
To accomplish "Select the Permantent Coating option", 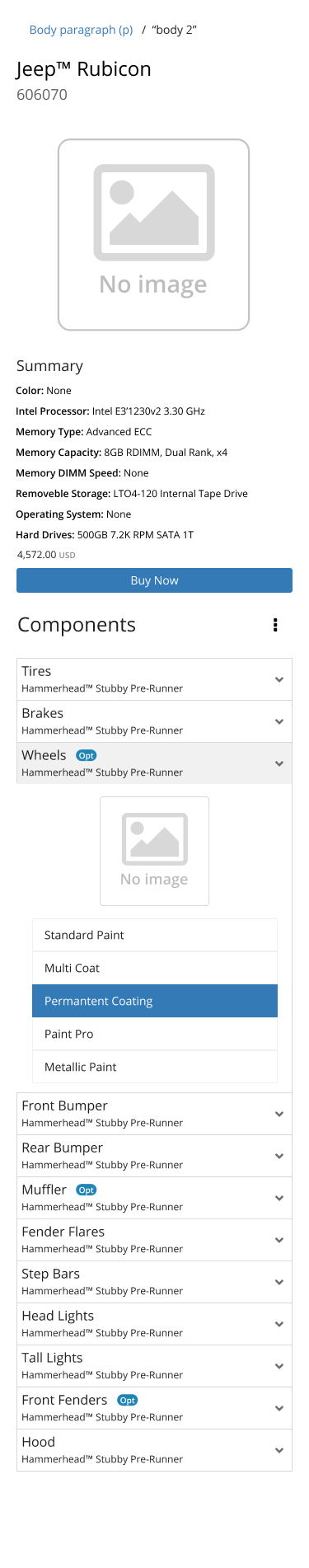I will coord(155,1001).
